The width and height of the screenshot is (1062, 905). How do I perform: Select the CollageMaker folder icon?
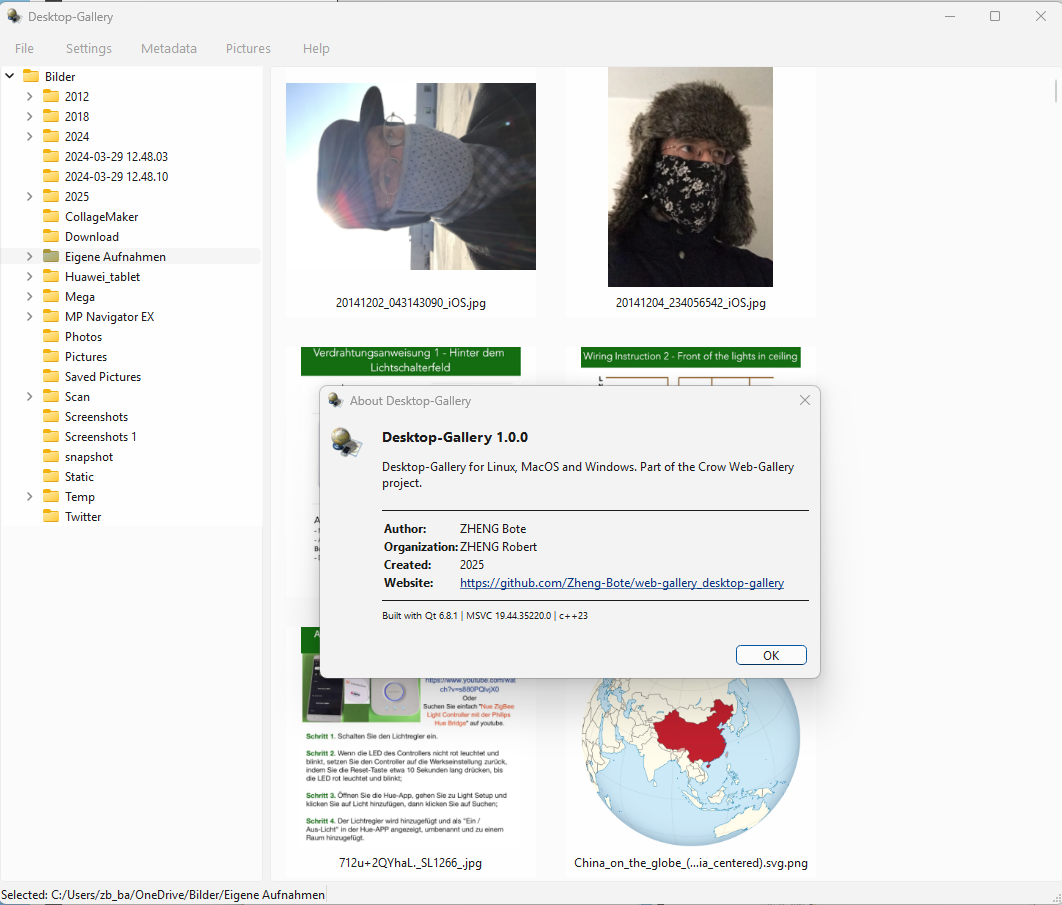(51, 216)
